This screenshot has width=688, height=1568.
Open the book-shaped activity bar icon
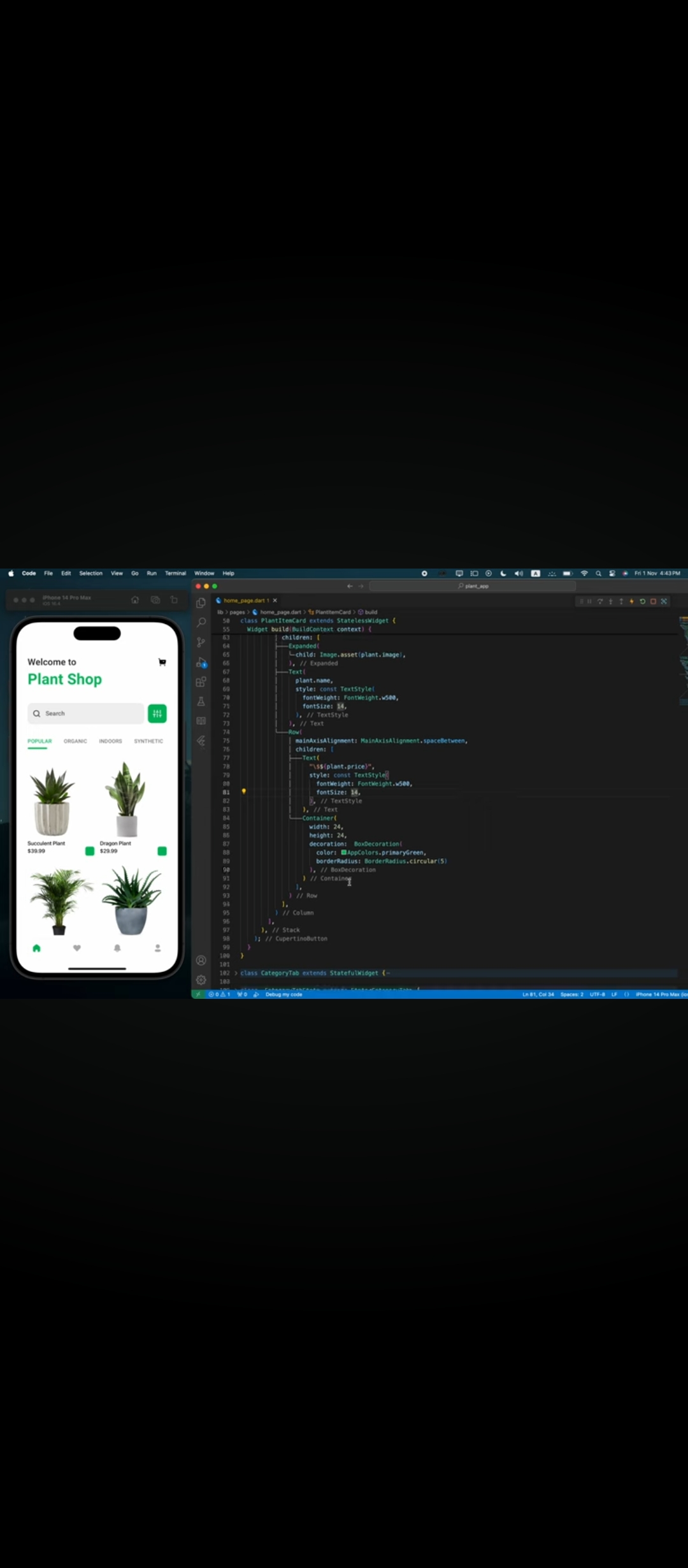pos(201,721)
